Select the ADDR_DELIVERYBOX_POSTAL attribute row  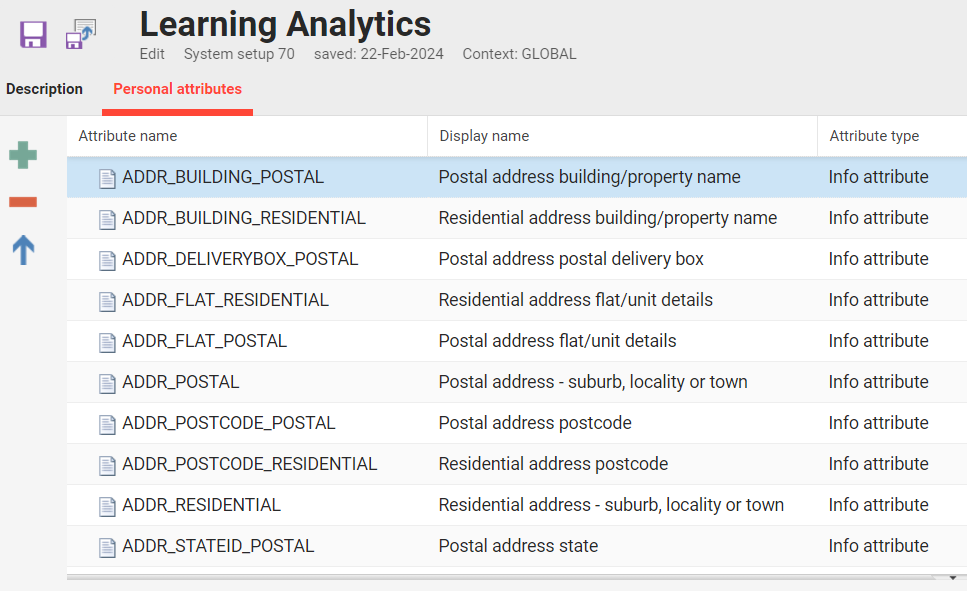coord(240,259)
